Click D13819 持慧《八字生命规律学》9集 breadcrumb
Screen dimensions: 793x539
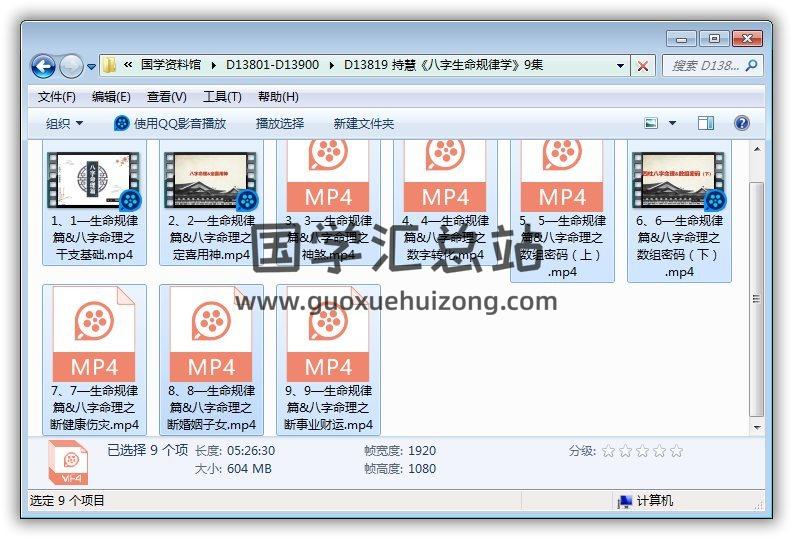click(x=444, y=65)
